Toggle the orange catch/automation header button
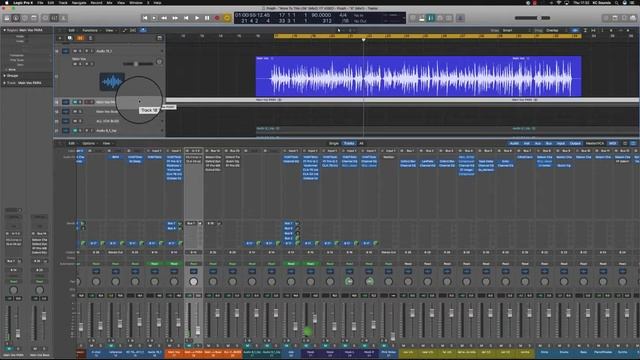The image size is (640, 360). (x=80, y=38)
